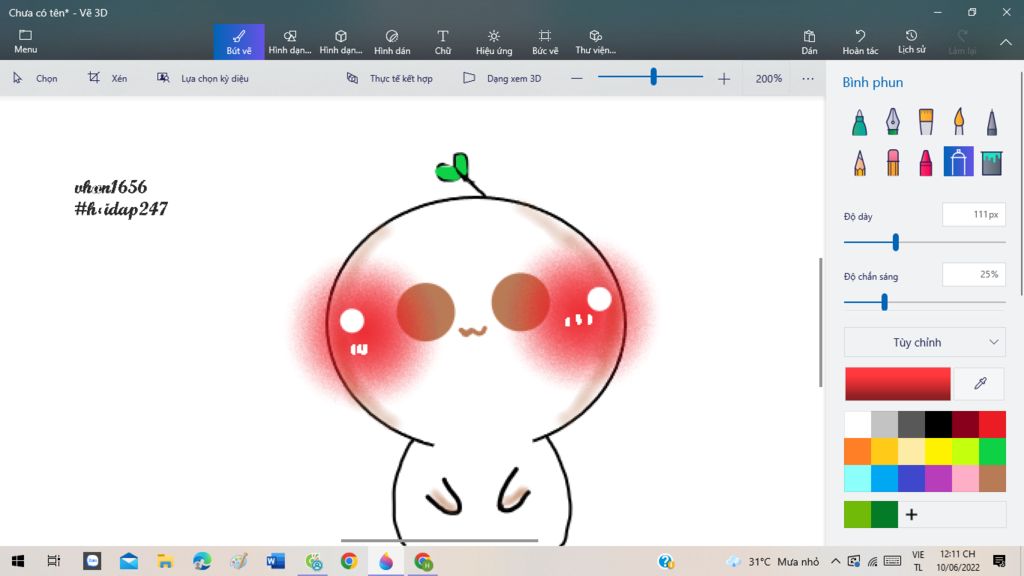This screenshot has height=576, width=1024.
Task: Click the current red color preview
Action: click(x=897, y=383)
